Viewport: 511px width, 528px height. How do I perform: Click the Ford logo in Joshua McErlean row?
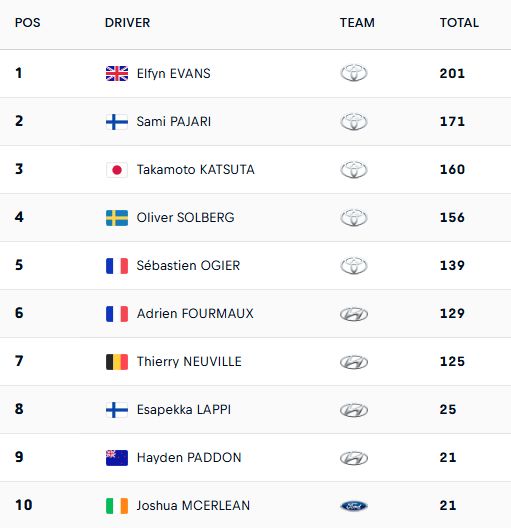pos(354,506)
